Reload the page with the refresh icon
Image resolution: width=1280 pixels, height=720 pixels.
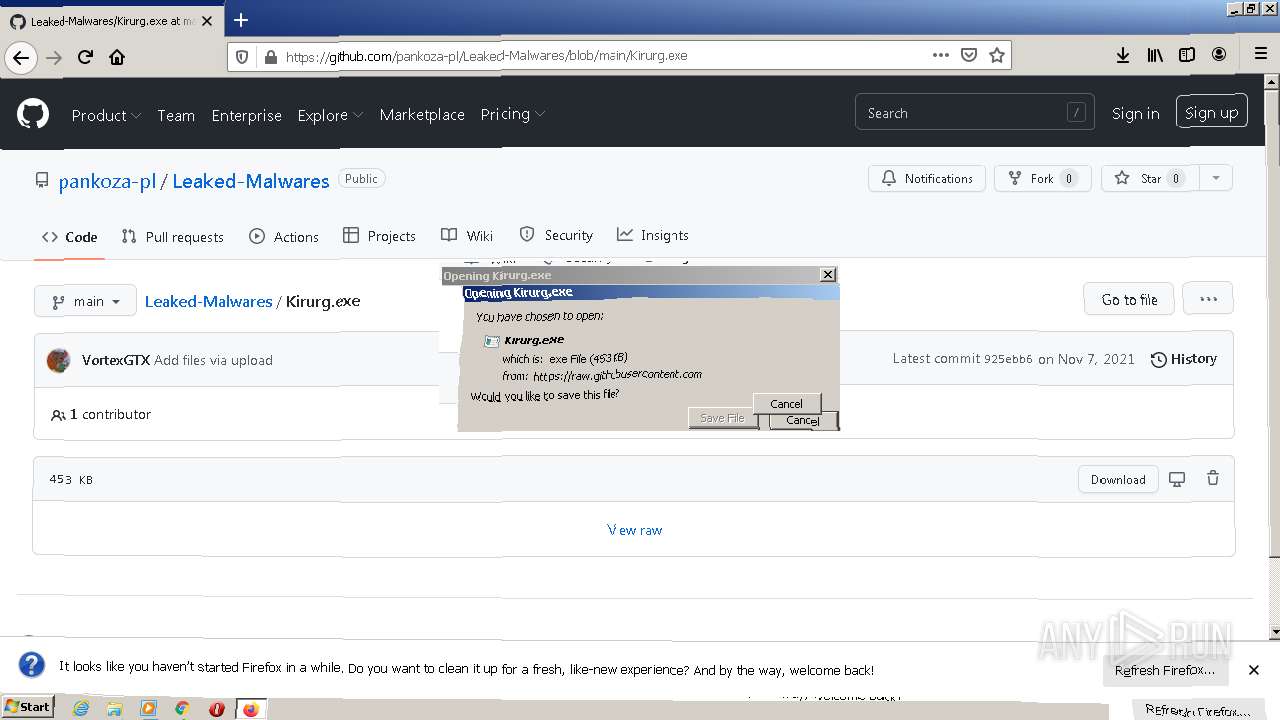(86, 57)
